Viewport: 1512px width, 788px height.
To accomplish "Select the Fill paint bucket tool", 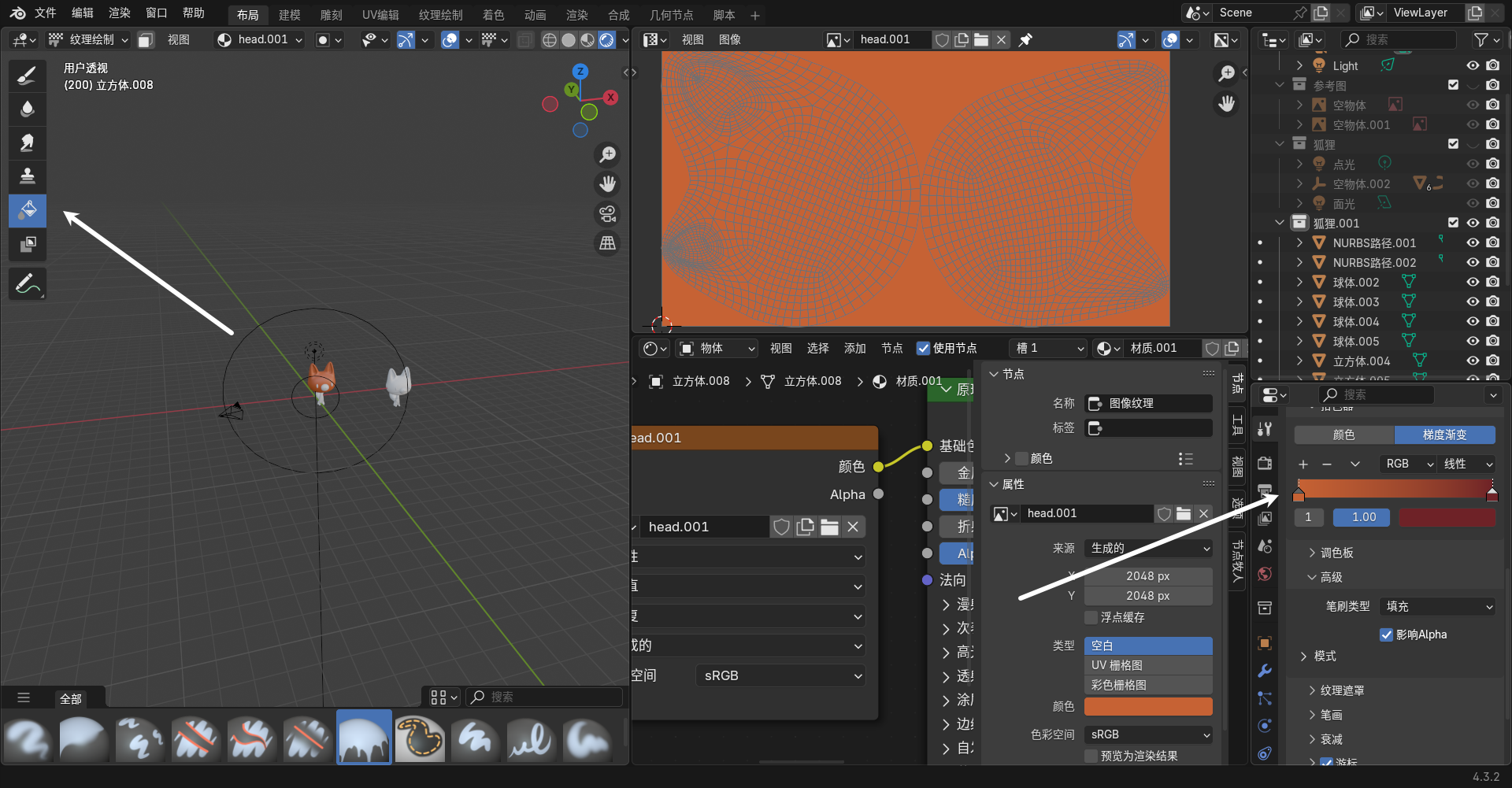I will pos(28,210).
